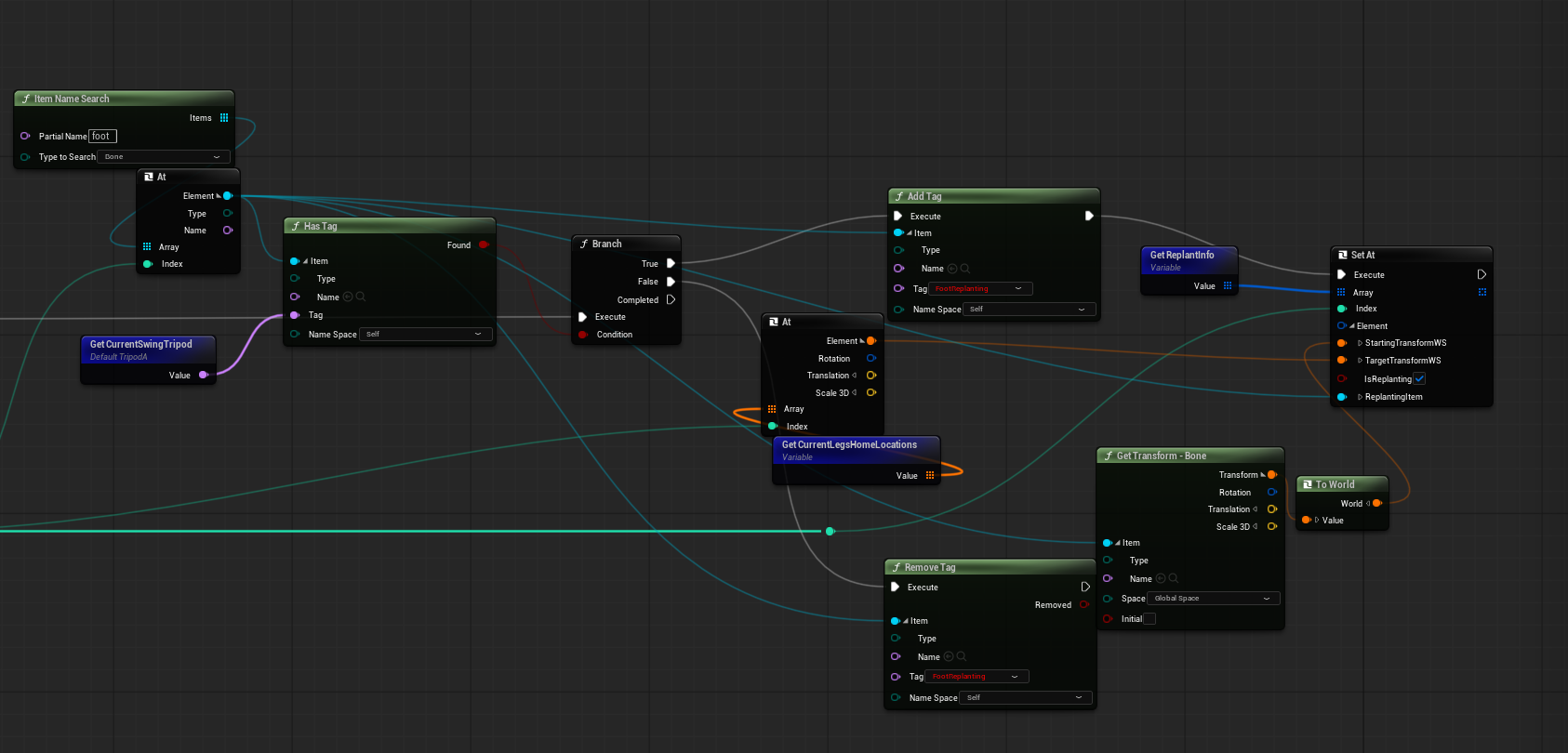The height and width of the screenshot is (753, 1568).
Task: Click the Index input pin on Set At node
Action: [1341, 309]
